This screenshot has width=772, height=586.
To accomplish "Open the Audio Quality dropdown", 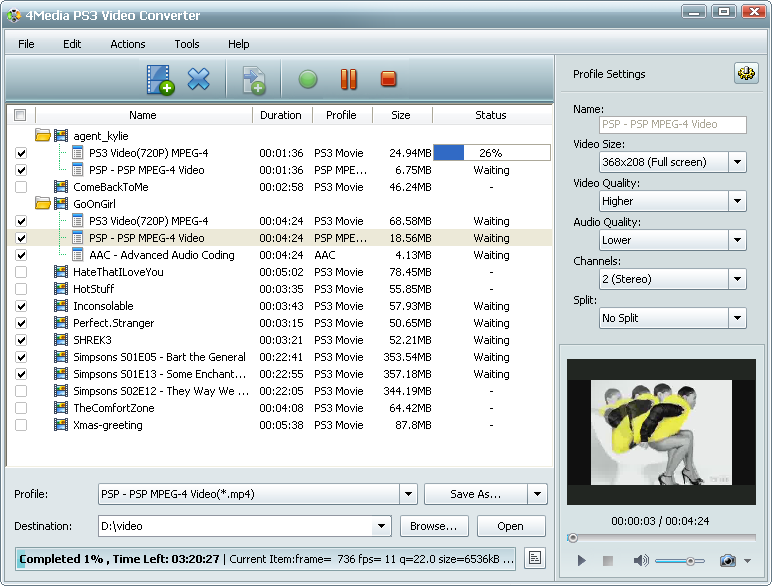I will 737,240.
